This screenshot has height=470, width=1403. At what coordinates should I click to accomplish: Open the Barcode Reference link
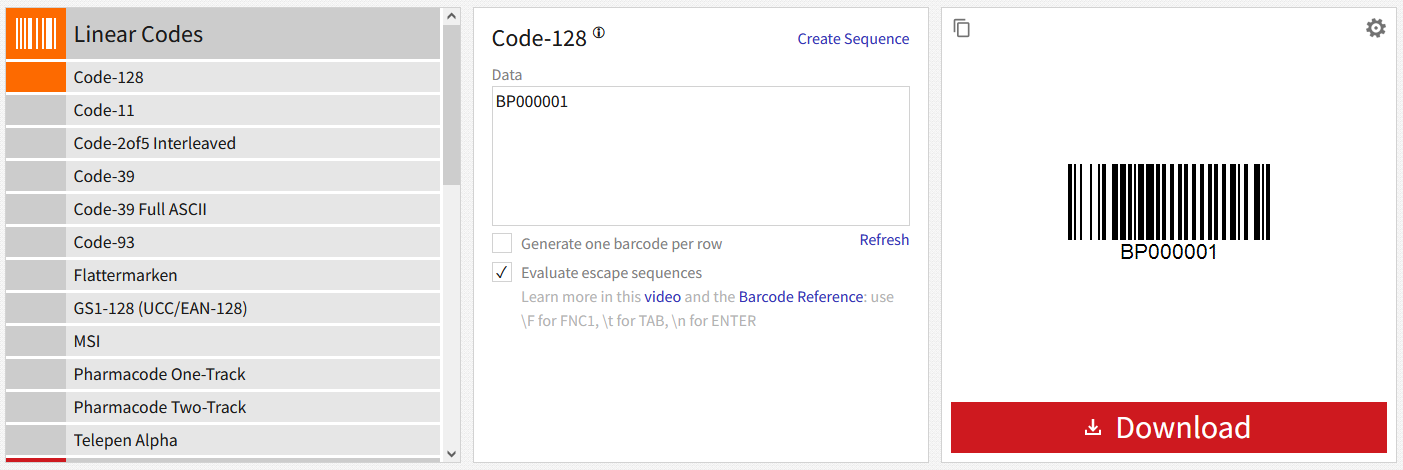tap(800, 297)
